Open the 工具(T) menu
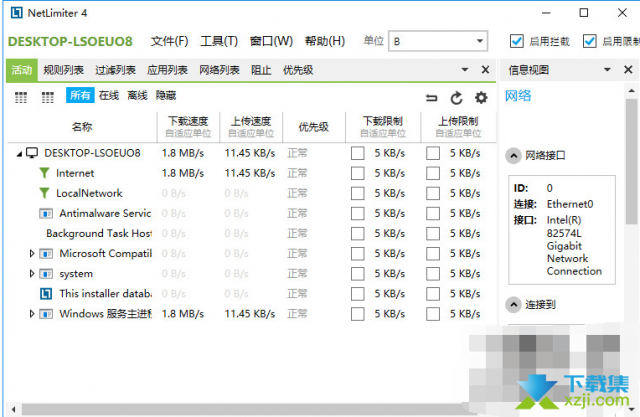The width and height of the screenshot is (640, 417). 218,41
